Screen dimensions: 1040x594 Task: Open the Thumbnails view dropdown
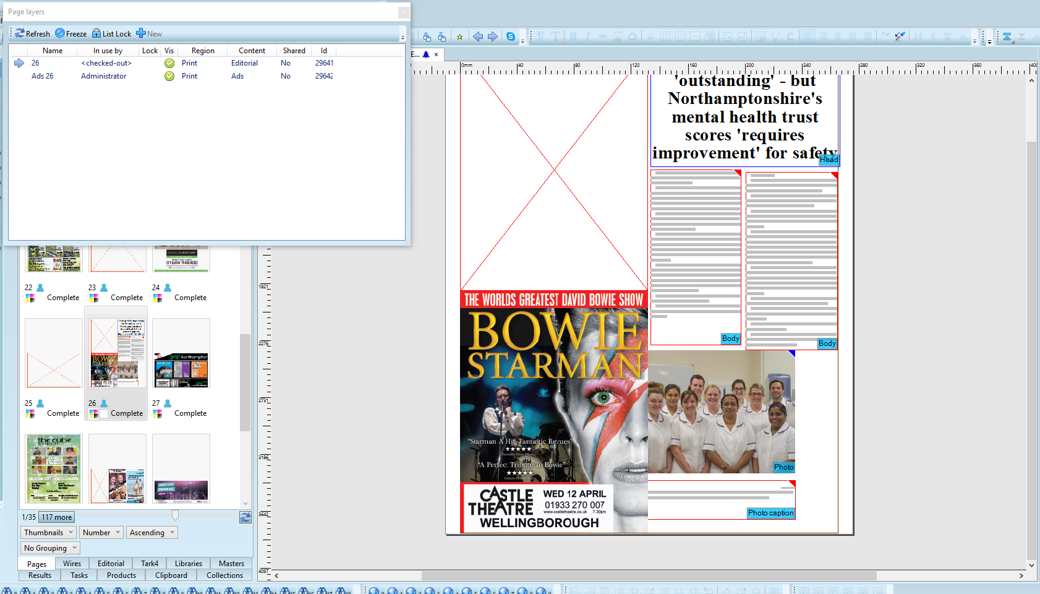(x=48, y=532)
